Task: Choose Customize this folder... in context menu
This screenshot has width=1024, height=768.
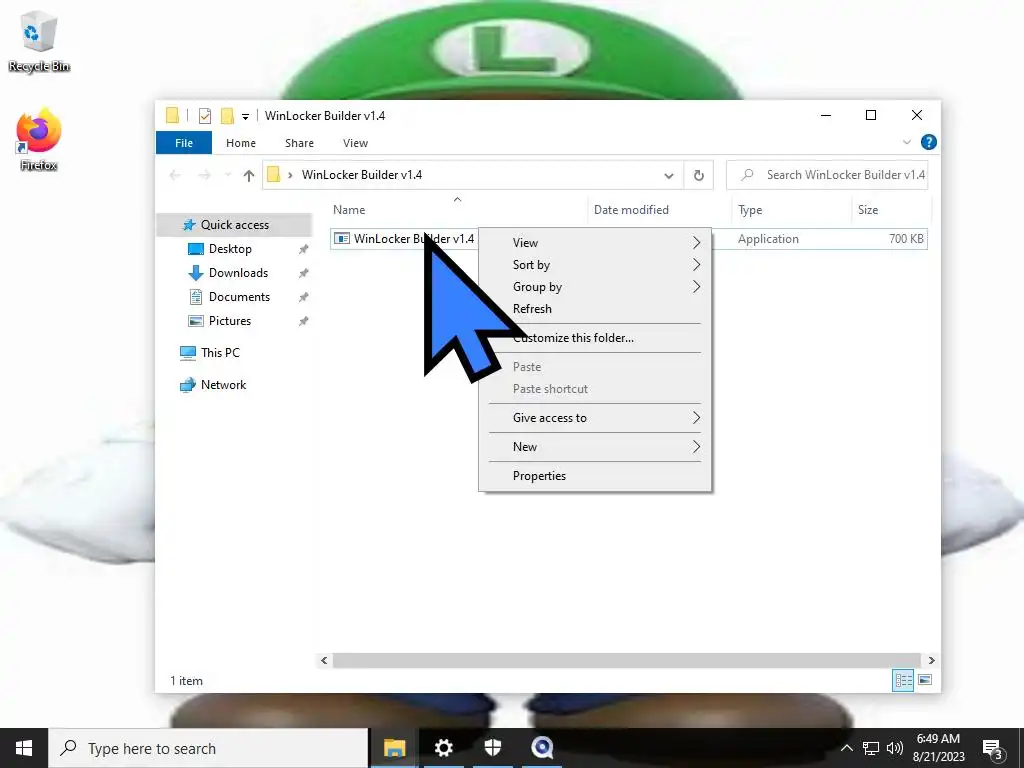Action: point(595,338)
